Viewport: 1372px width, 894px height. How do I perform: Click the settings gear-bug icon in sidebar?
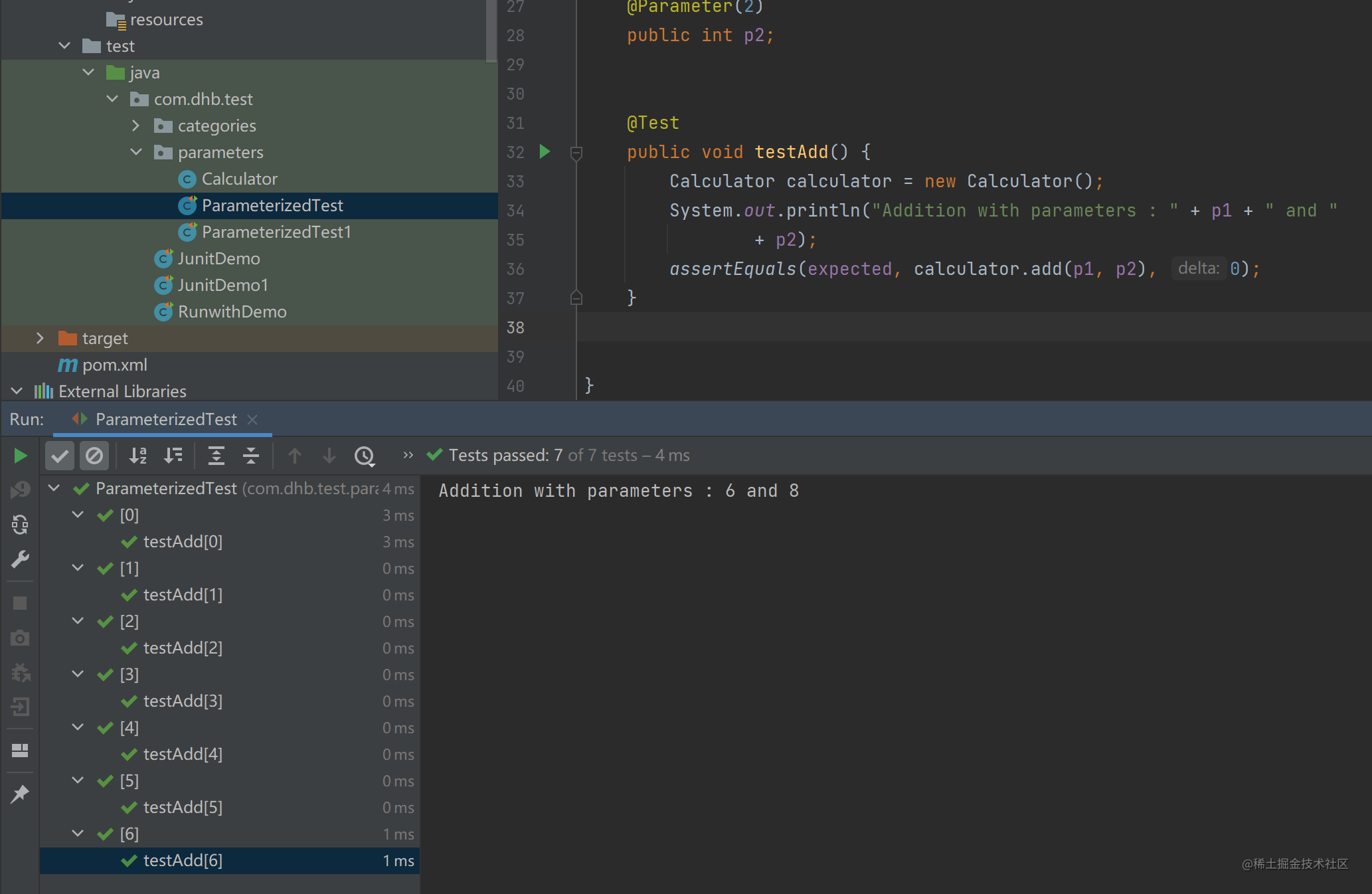(20, 672)
